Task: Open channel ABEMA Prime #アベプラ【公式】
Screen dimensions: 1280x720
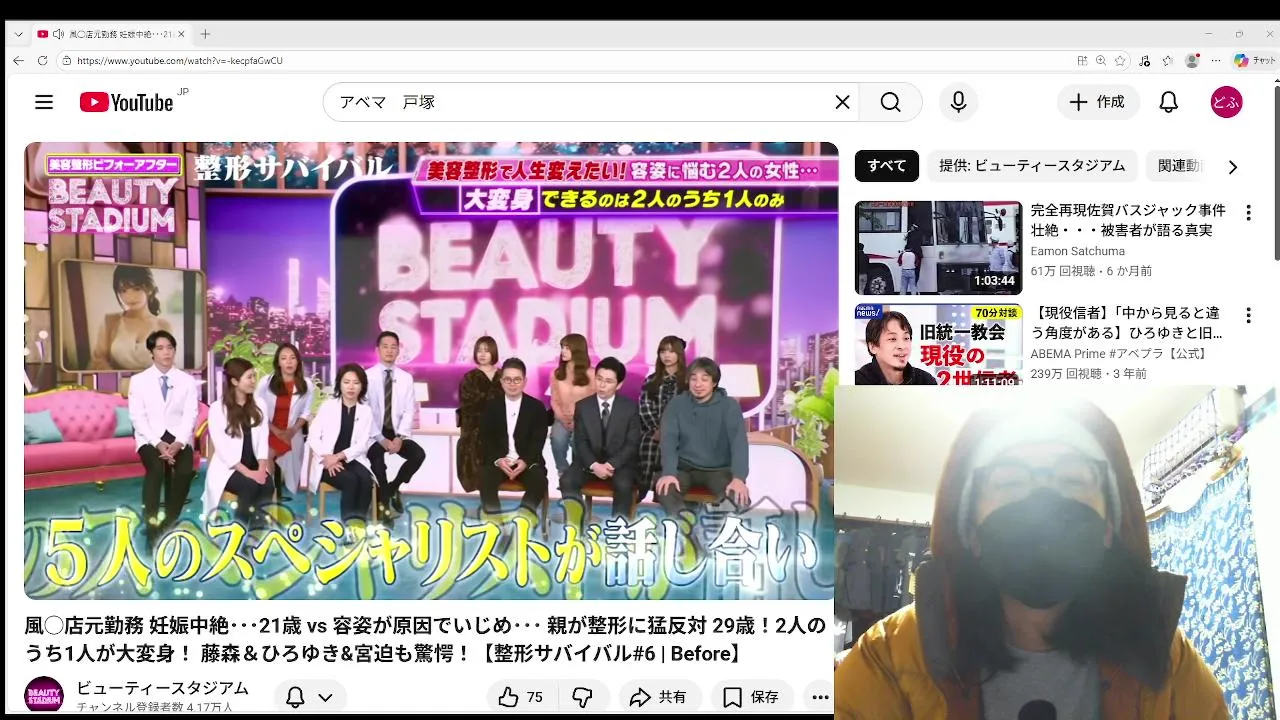Action: point(1120,354)
